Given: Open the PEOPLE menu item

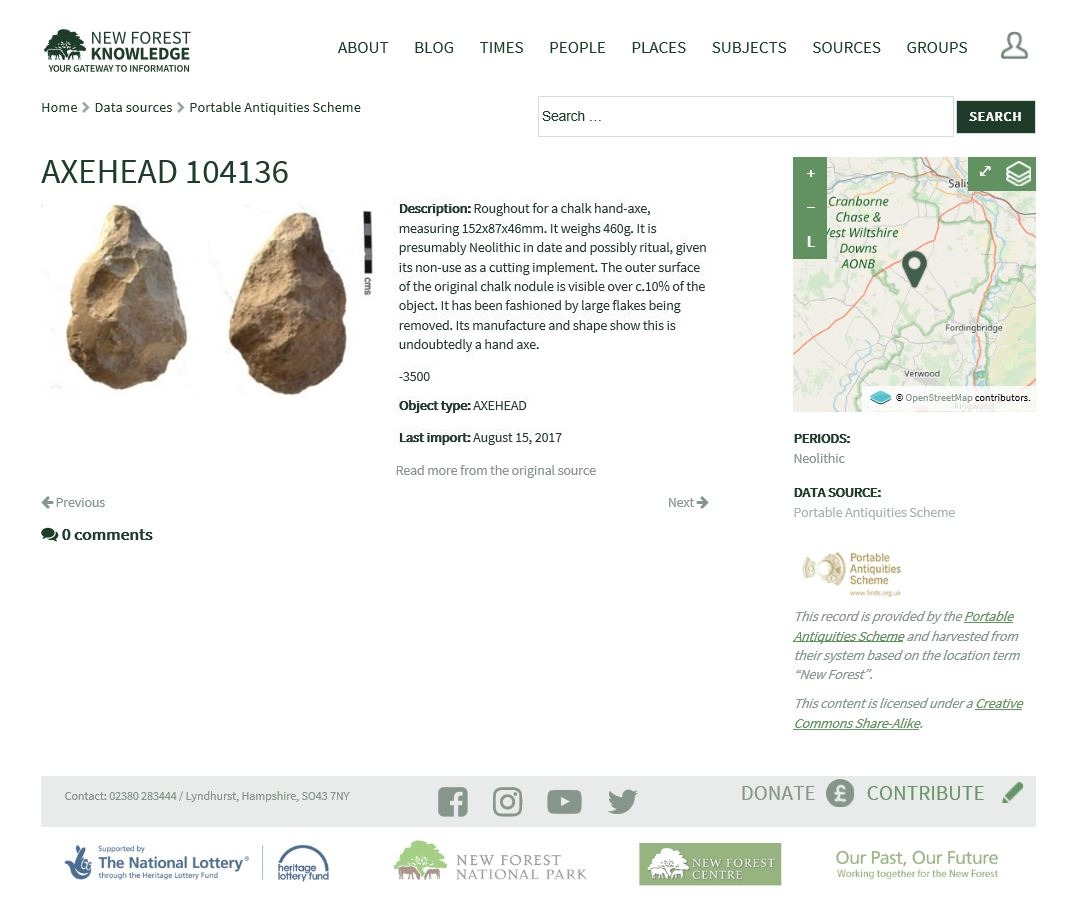Looking at the screenshot, I should coord(577,48).
